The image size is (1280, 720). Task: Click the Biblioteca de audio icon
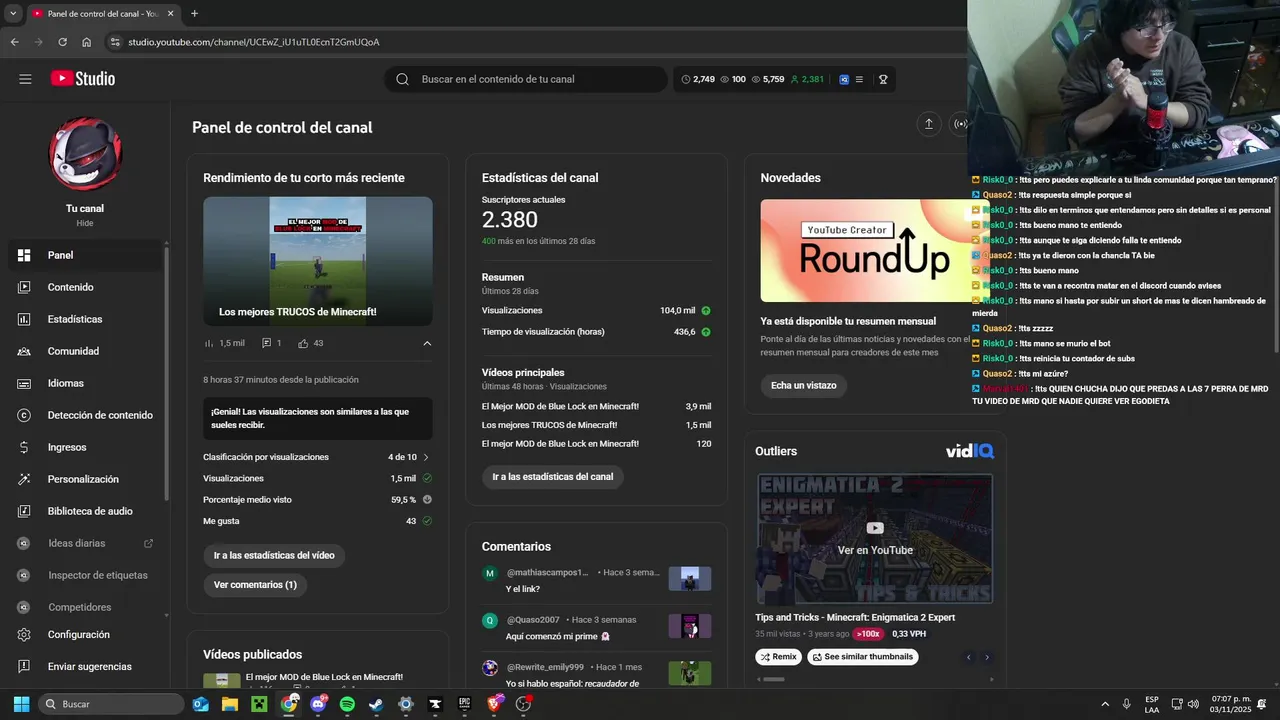pyautogui.click(x=24, y=511)
